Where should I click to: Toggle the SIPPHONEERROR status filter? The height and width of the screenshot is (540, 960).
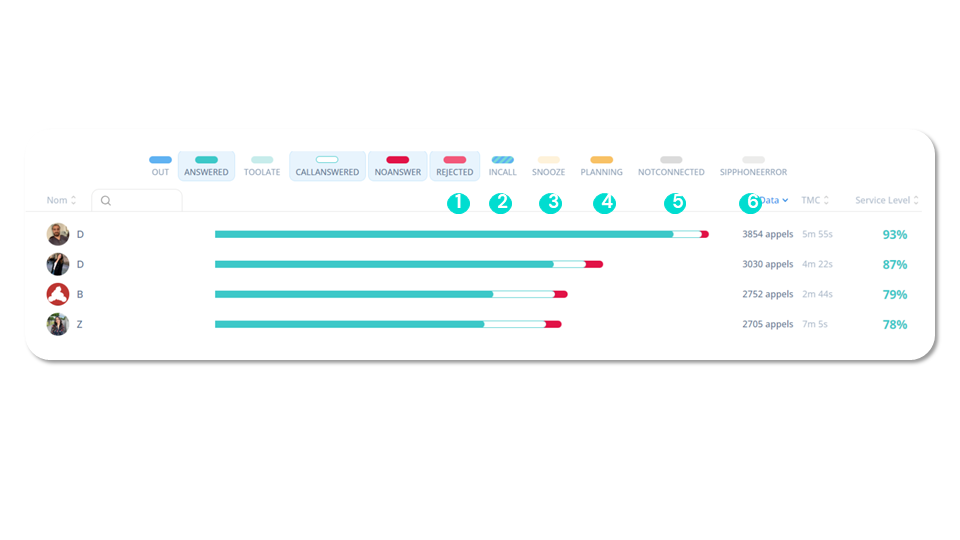click(754, 166)
